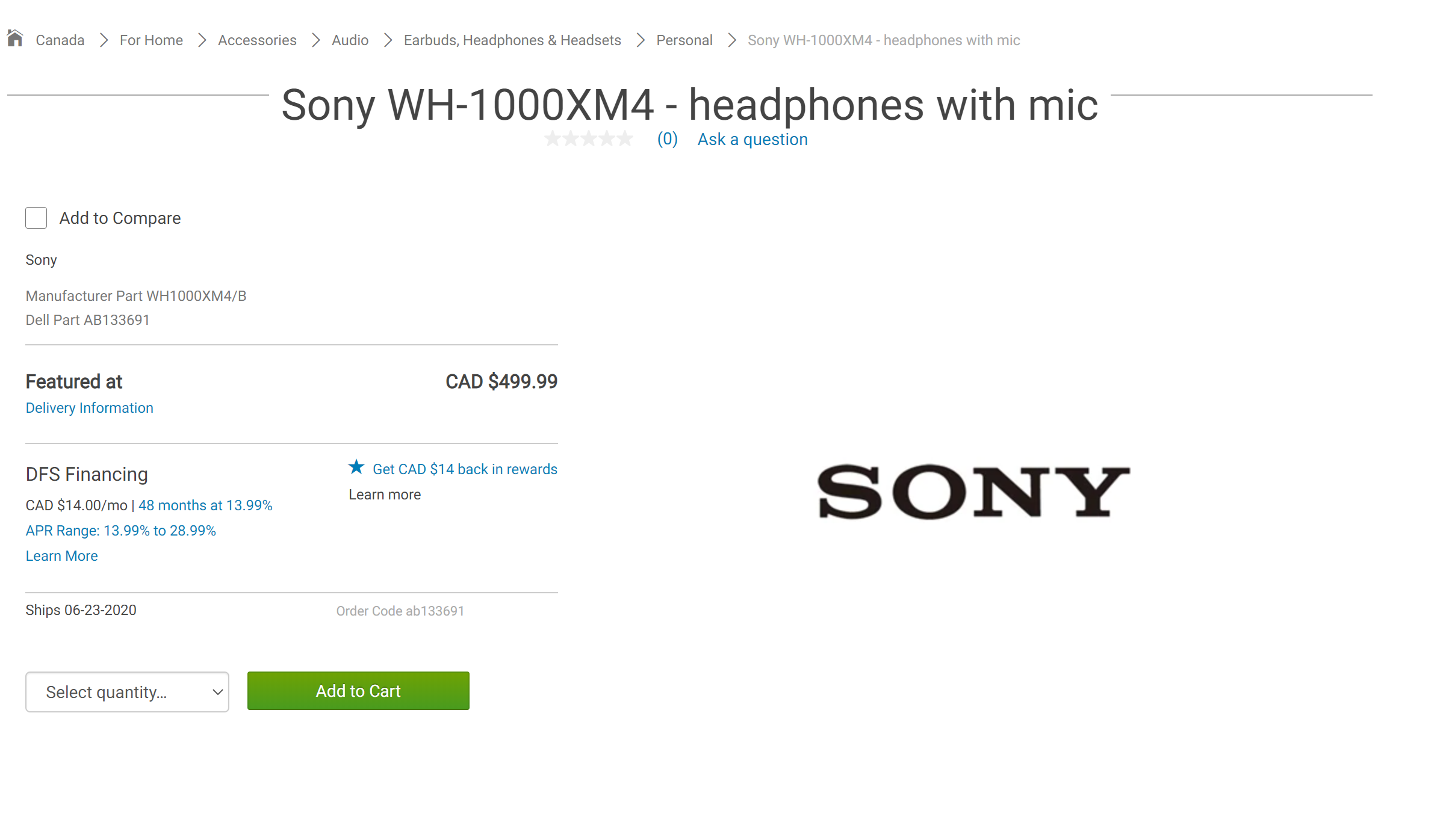1446x840 pixels.
Task: Open the Accessories breadcrumb
Action: pyautogui.click(x=257, y=40)
